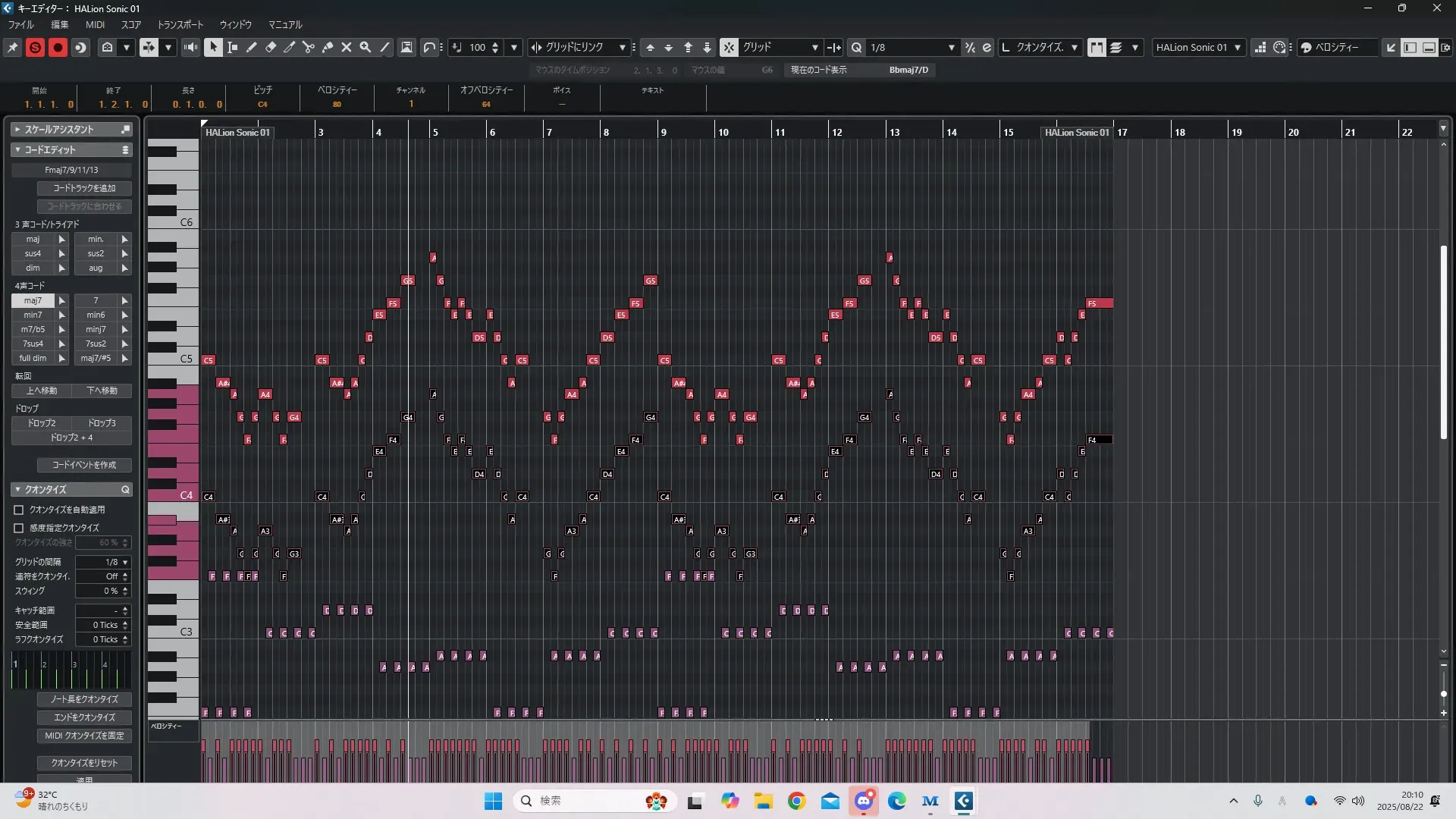
Task: Select the Erase tool
Action: pos(271,47)
